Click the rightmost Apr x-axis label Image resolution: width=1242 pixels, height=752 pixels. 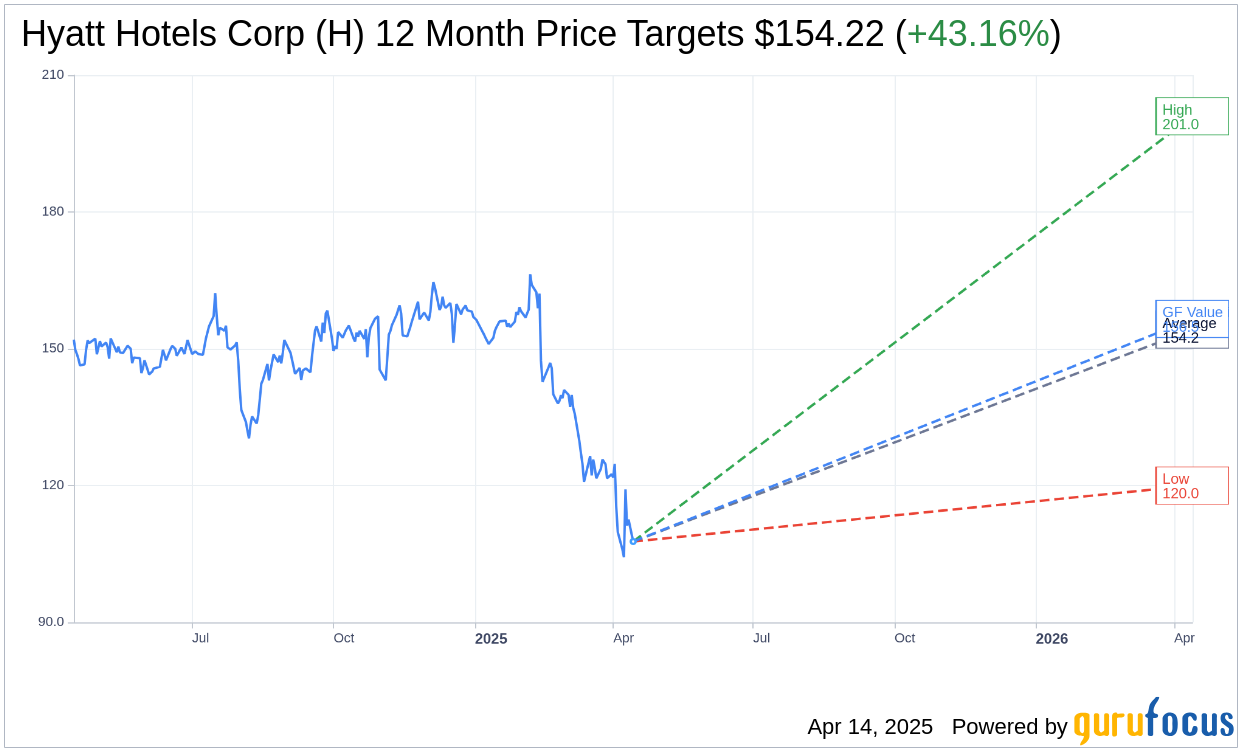(x=1184, y=638)
